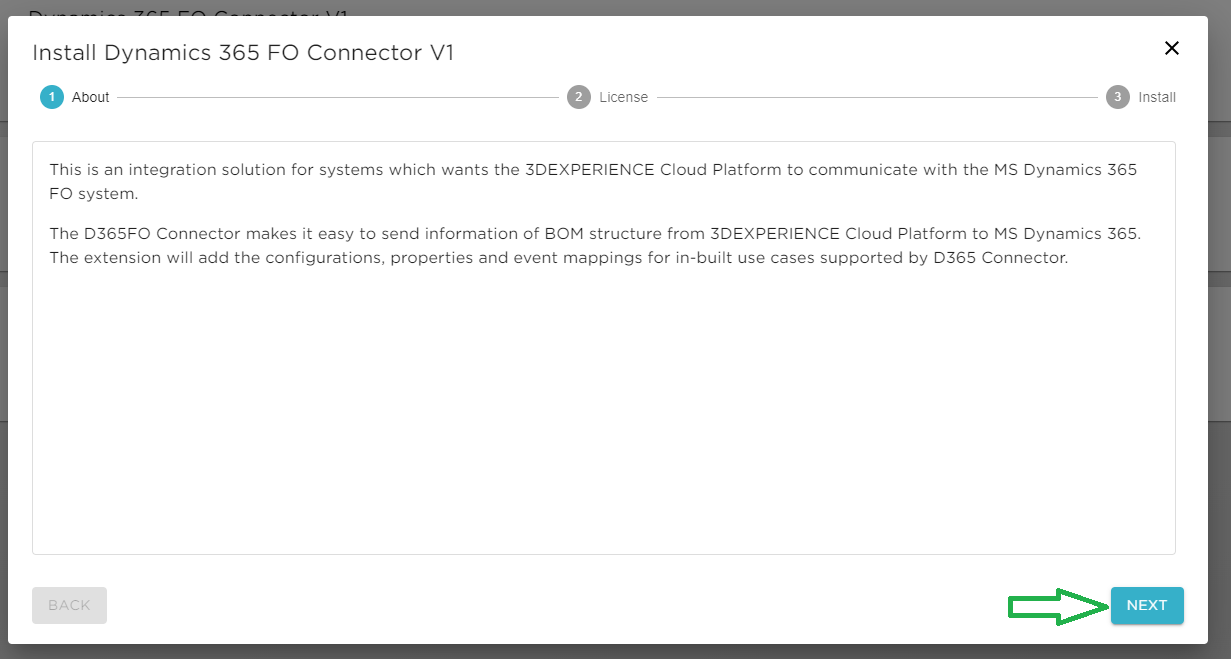
Task: Switch to the License step label
Action: 624,97
